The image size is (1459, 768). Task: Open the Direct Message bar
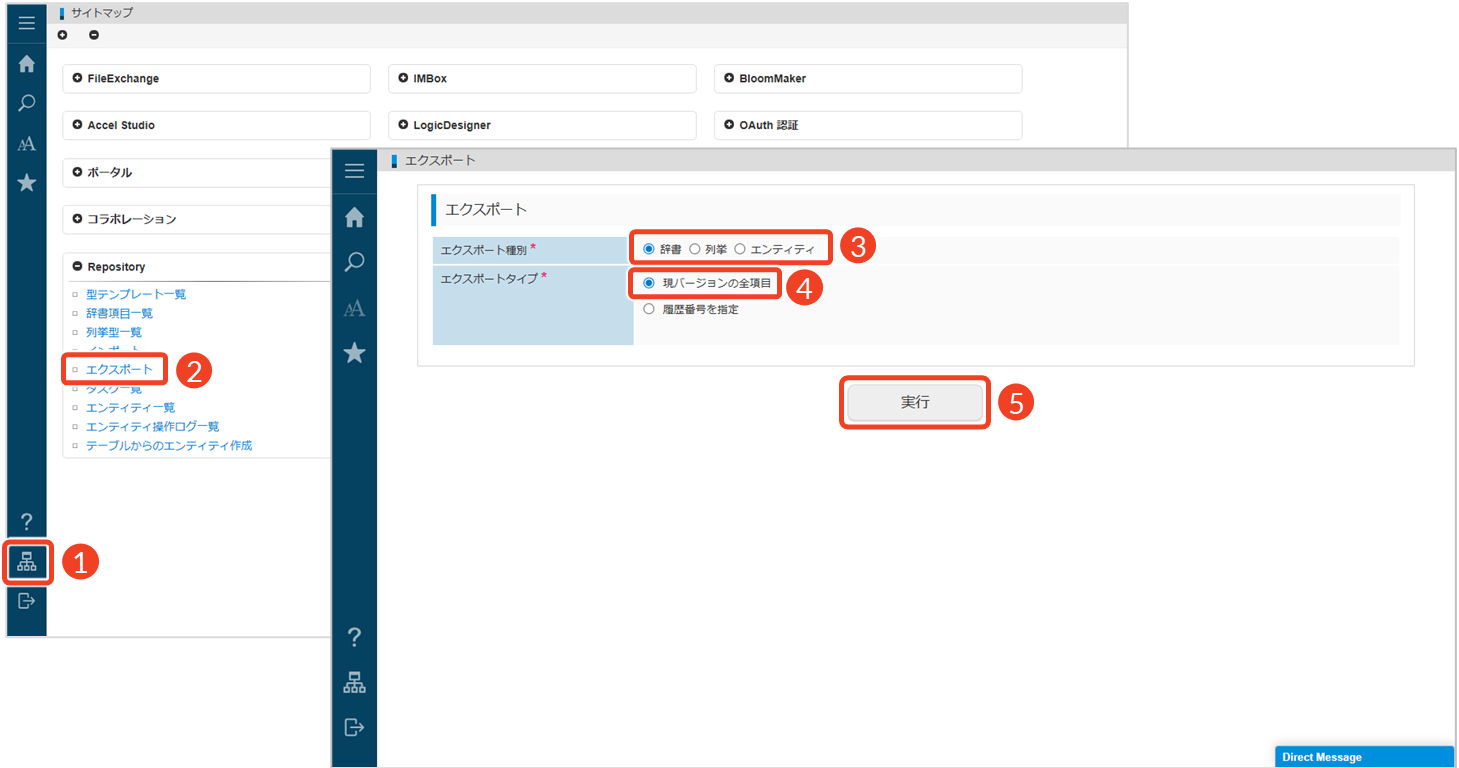1364,757
